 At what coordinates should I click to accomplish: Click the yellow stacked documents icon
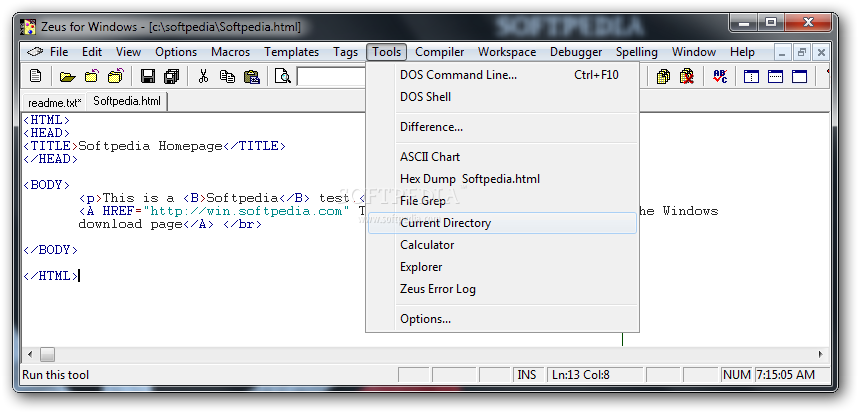(x=663, y=76)
